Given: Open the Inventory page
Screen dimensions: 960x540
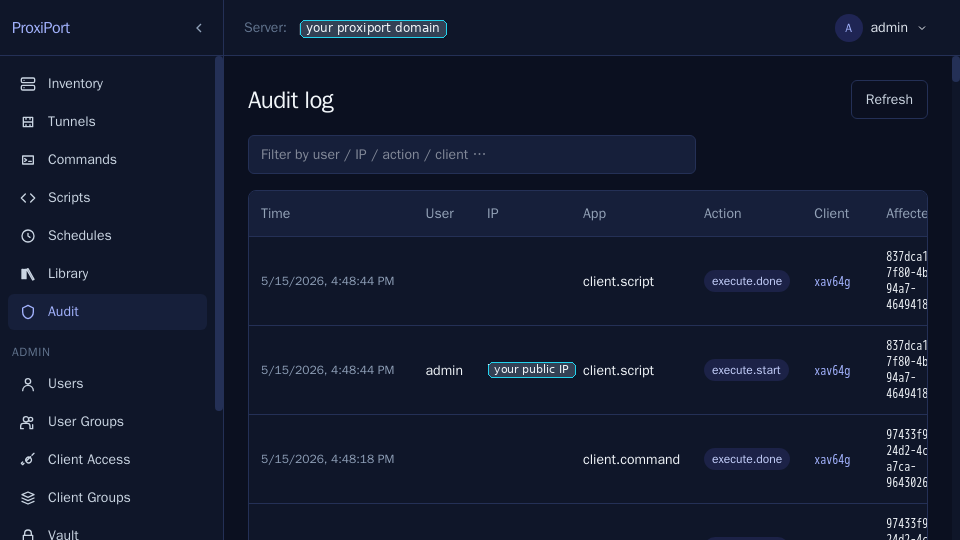Looking at the screenshot, I should pyautogui.click(x=107, y=84).
